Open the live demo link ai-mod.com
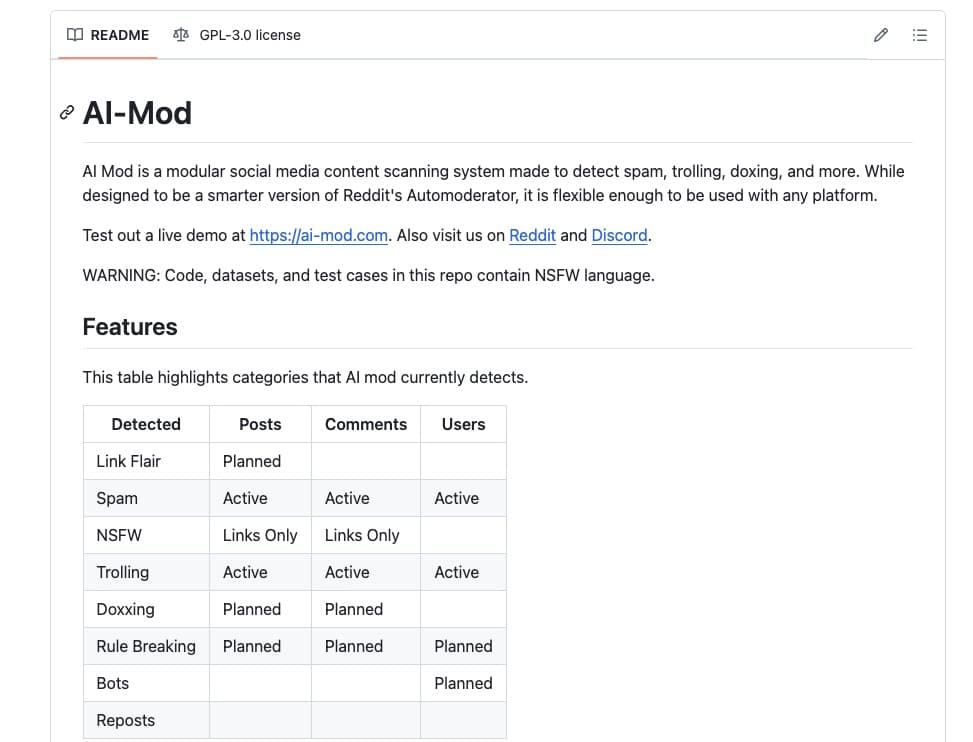Viewport: 973px width, 742px height. tap(318, 235)
